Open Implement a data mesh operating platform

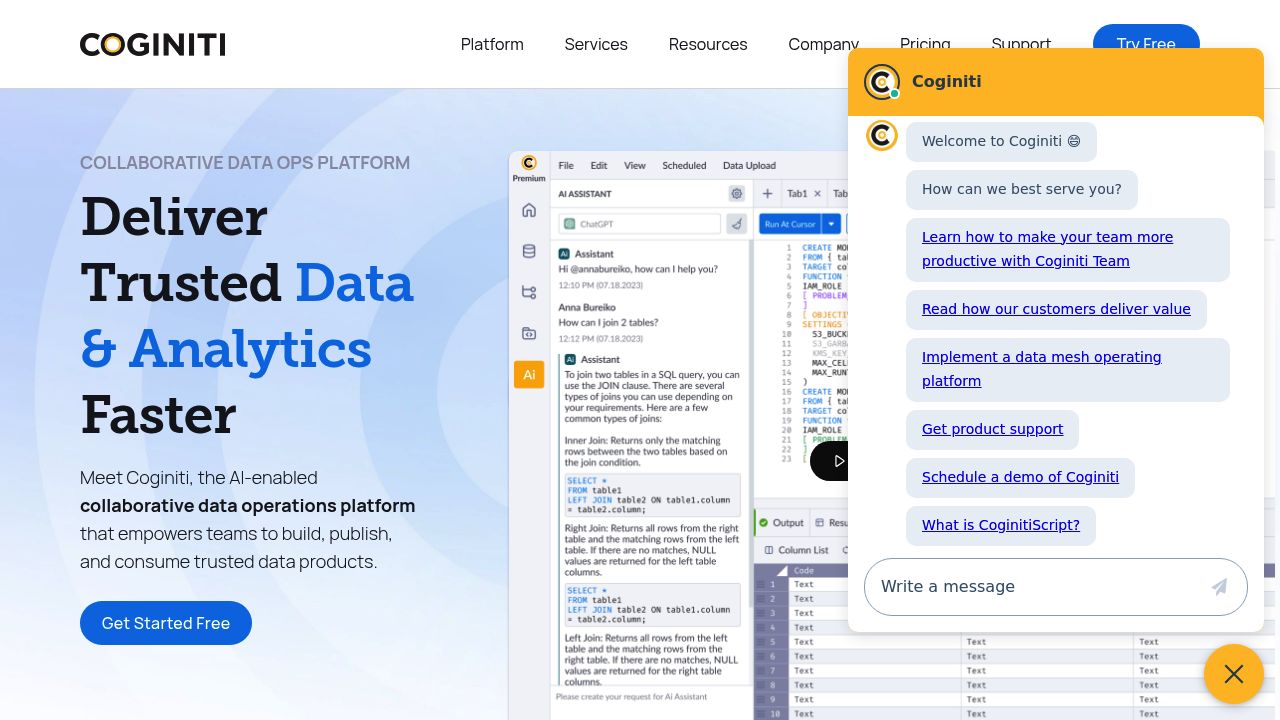pyautogui.click(x=1041, y=369)
